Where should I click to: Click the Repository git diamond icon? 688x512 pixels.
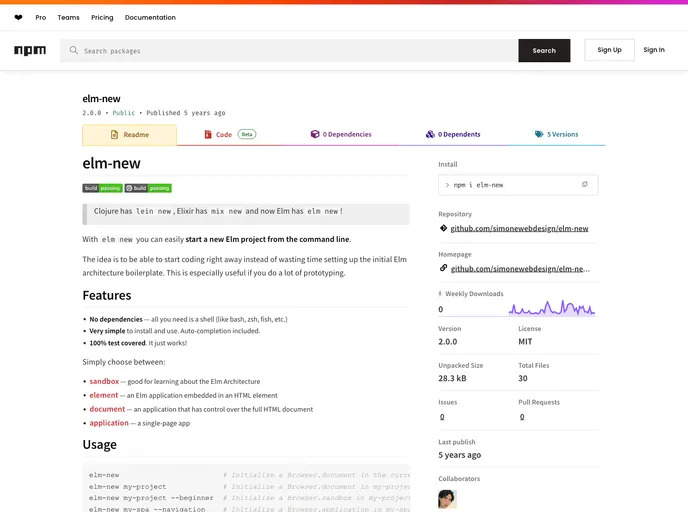(443, 228)
